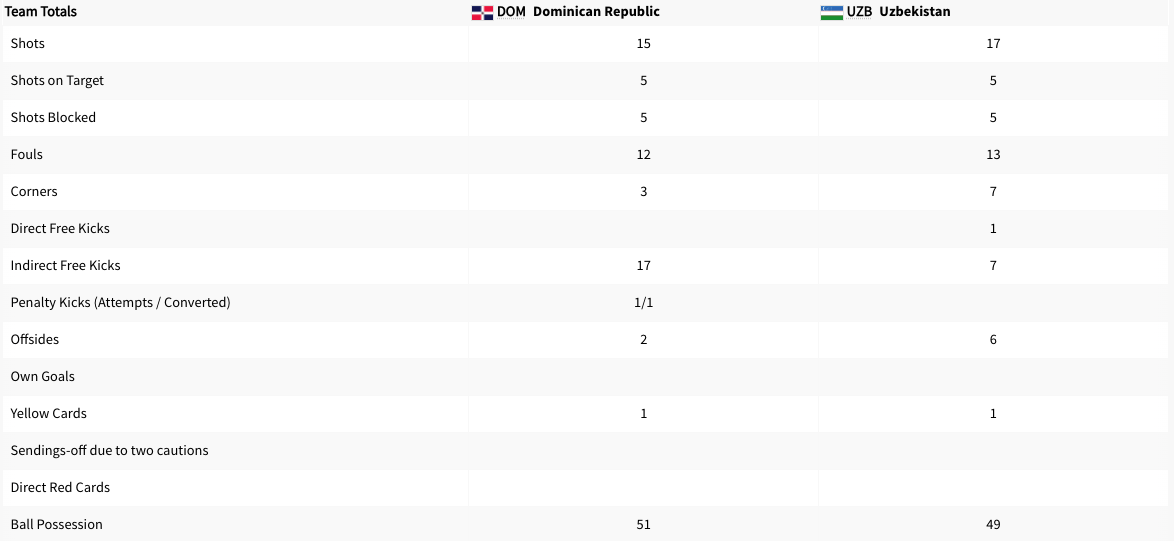Click the Sendings-off due to two cautions label
1174x541 pixels.
(x=110, y=451)
